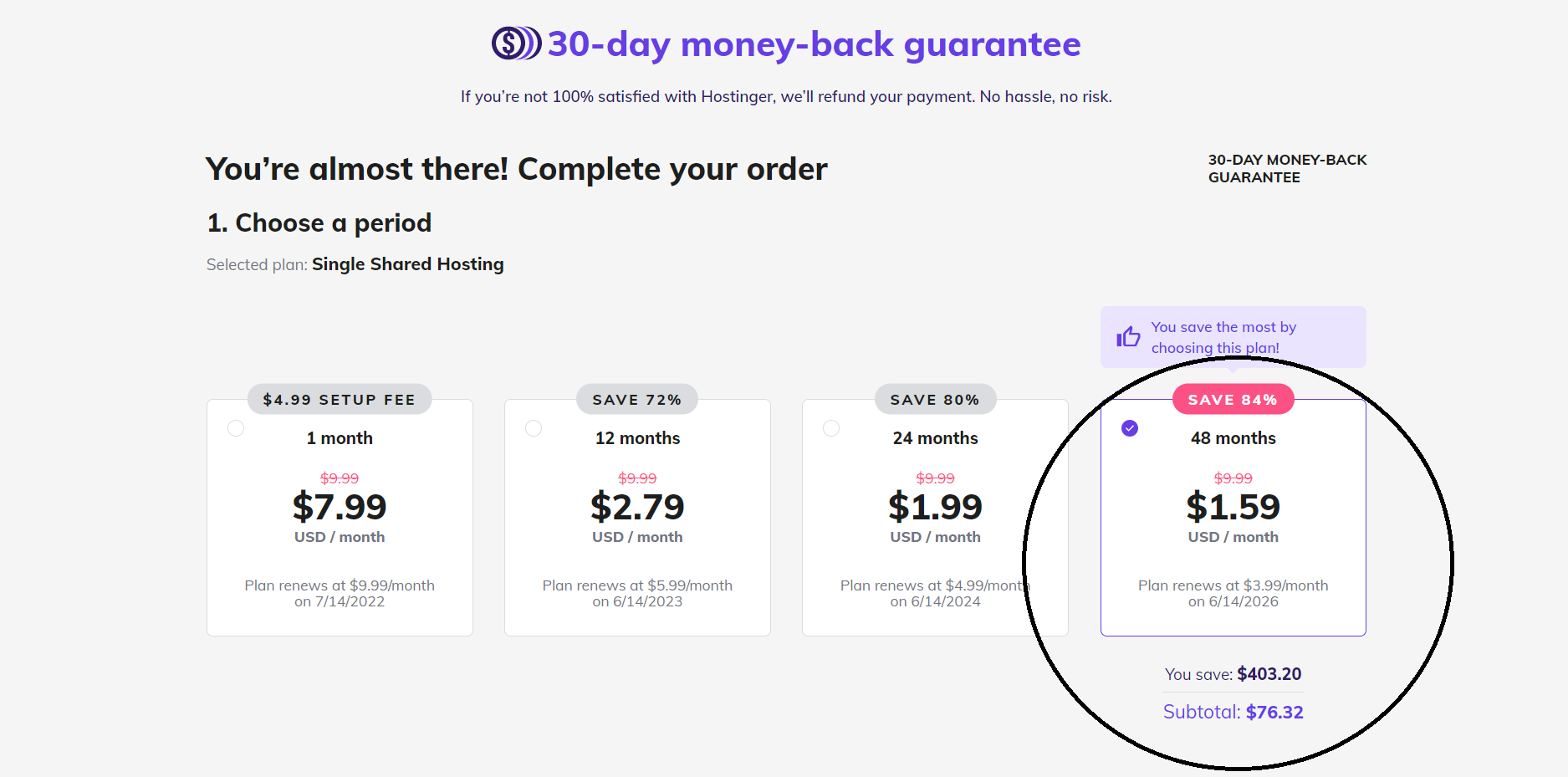
Task: Choose the $7.99 per month plan card
Action: tap(340, 519)
